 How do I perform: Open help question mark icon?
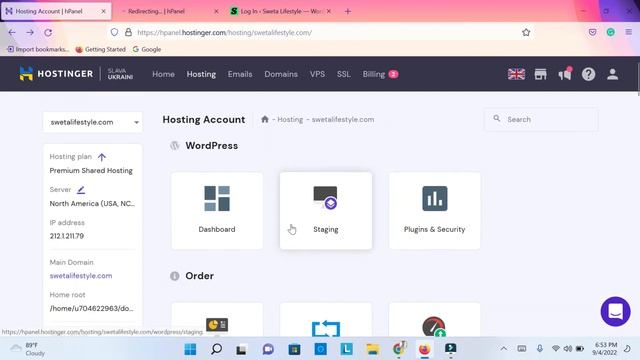tap(588, 74)
